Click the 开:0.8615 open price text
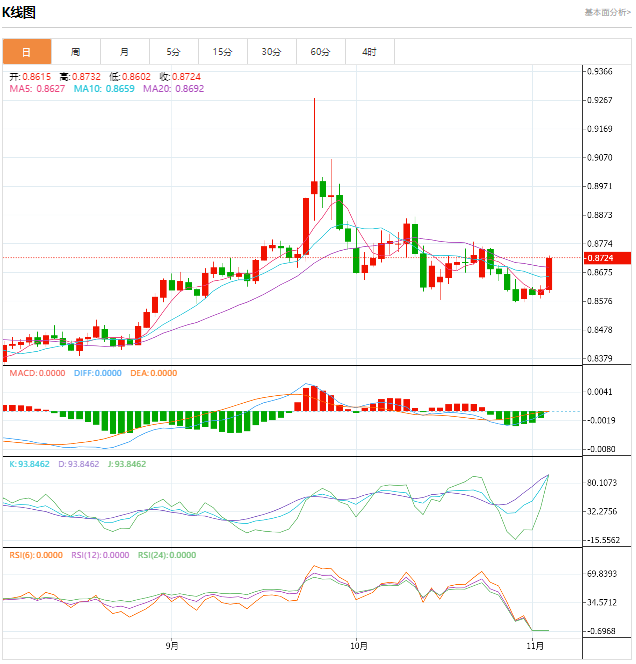The height and width of the screenshot is (664, 636). [x=30, y=77]
